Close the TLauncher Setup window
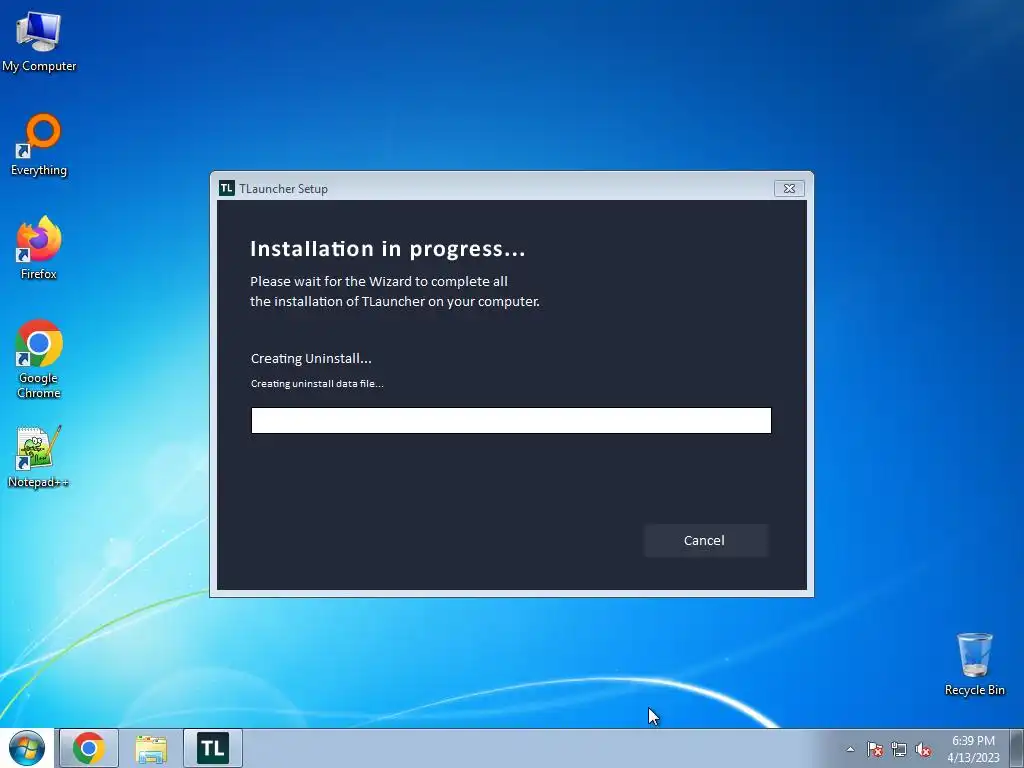Screen dimensions: 1024x768 pyautogui.click(x=789, y=189)
